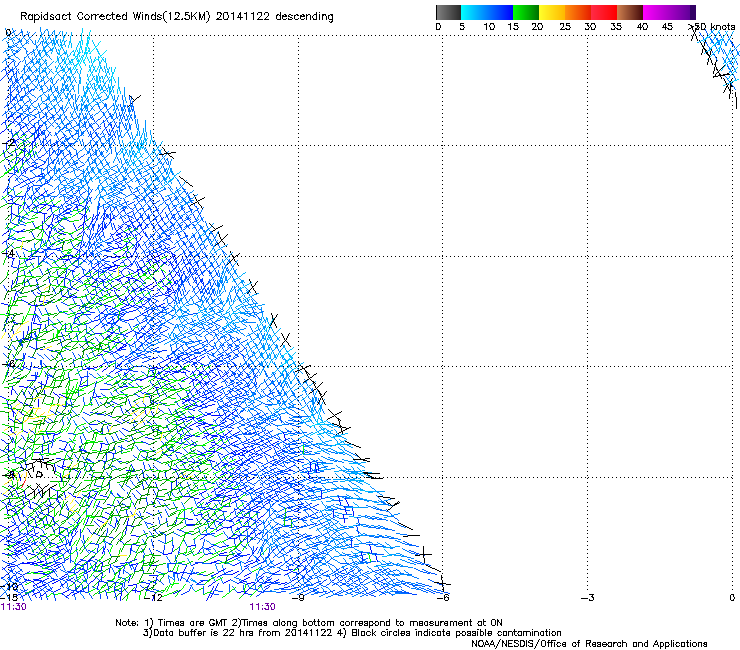Click the "-10" latitude label on left axis
Screen dimensions: 740x650
click(9, 587)
